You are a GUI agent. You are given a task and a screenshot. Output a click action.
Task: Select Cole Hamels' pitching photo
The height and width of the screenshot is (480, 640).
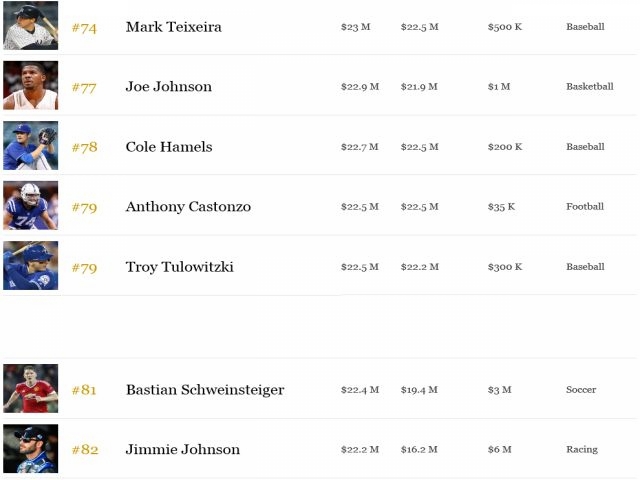pyautogui.click(x=31, y=145)
